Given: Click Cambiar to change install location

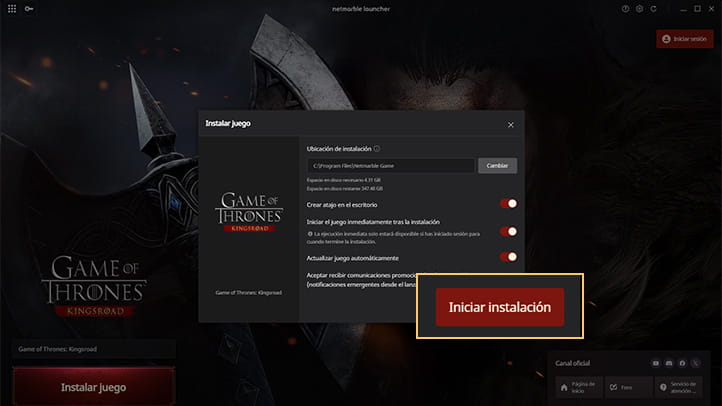Looking at the screenshot, I should click(x=497, y=166).
